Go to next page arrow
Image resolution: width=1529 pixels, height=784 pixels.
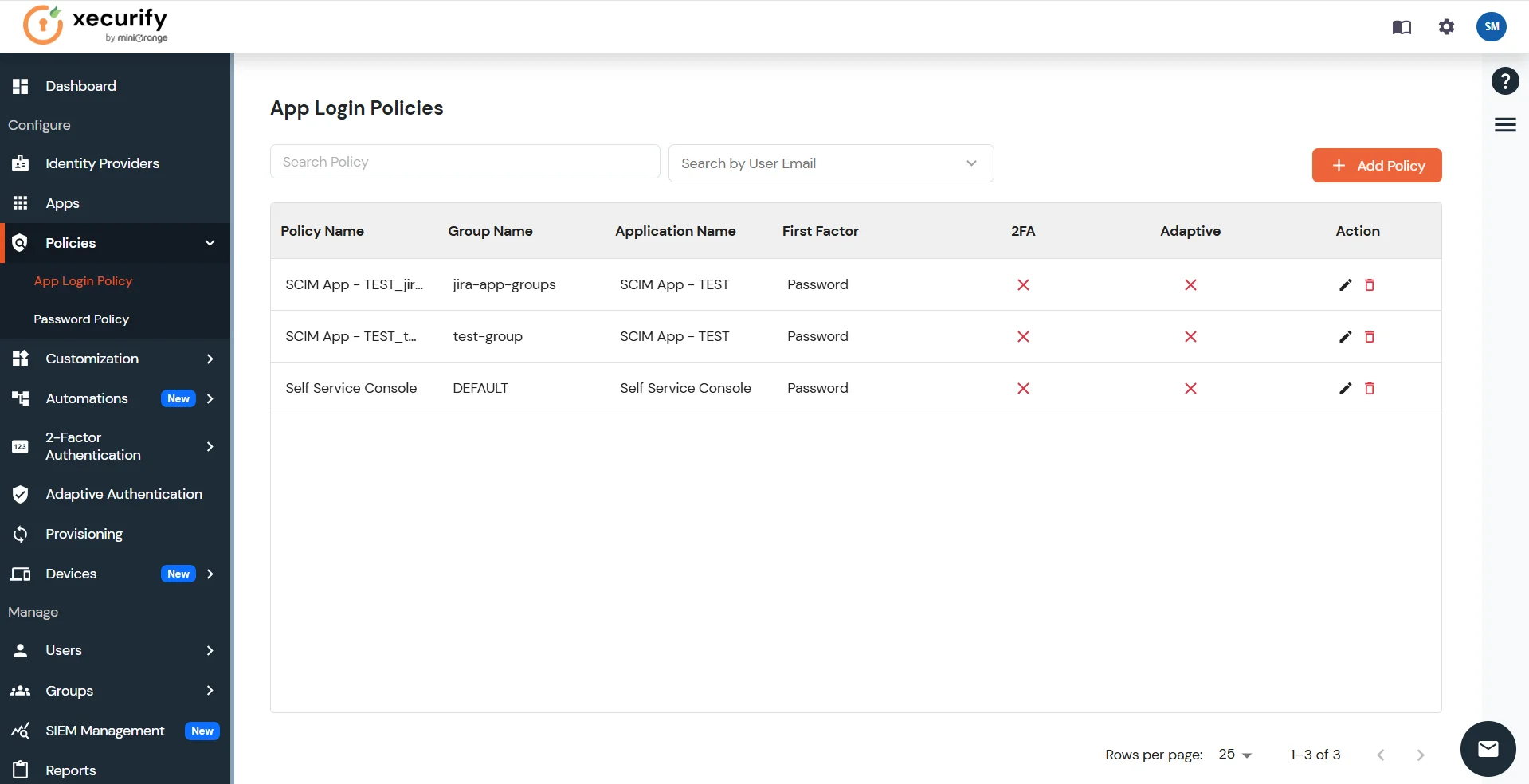pyautogui.click(x=1420, y=755)
